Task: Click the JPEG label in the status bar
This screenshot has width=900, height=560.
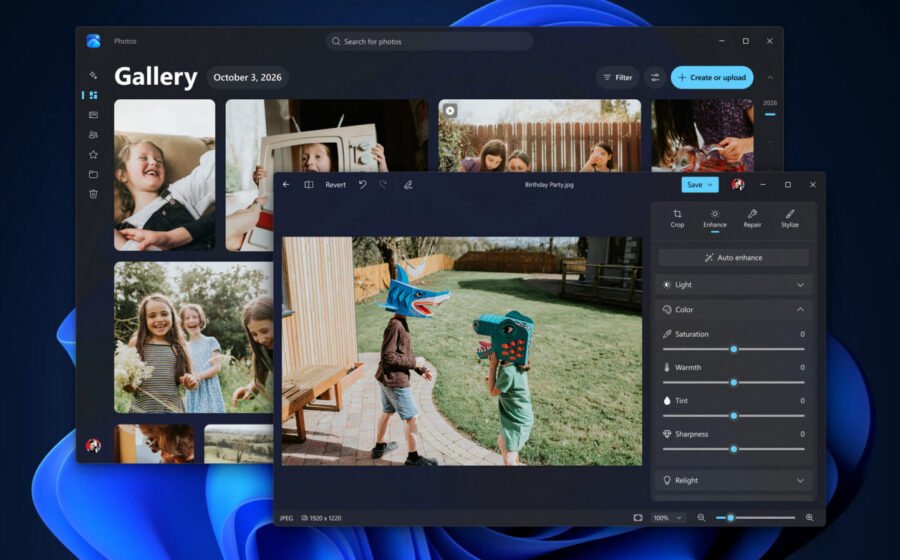Action: coord(286,518)
